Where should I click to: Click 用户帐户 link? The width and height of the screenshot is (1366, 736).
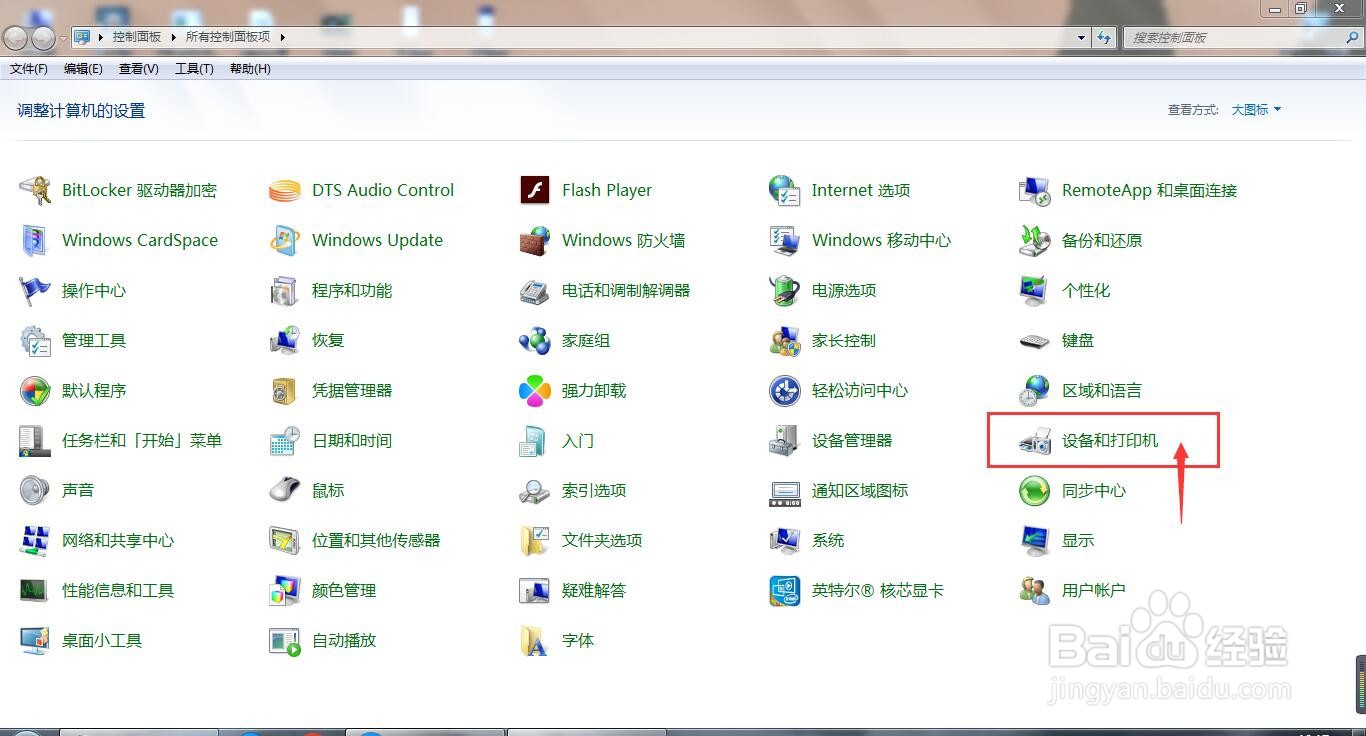pyautogui.click(x=1094, y=590)
